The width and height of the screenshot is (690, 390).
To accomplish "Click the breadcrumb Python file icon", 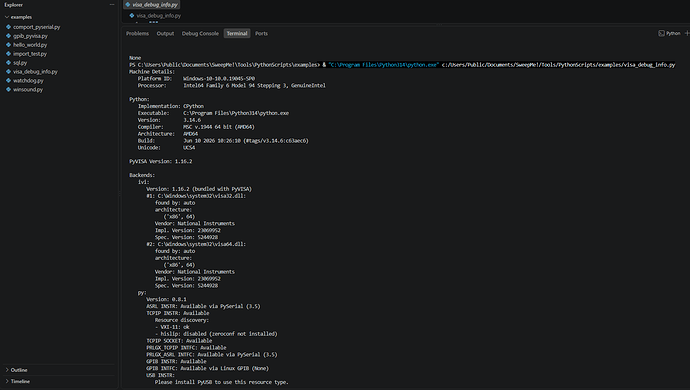I will click(132, 16).
